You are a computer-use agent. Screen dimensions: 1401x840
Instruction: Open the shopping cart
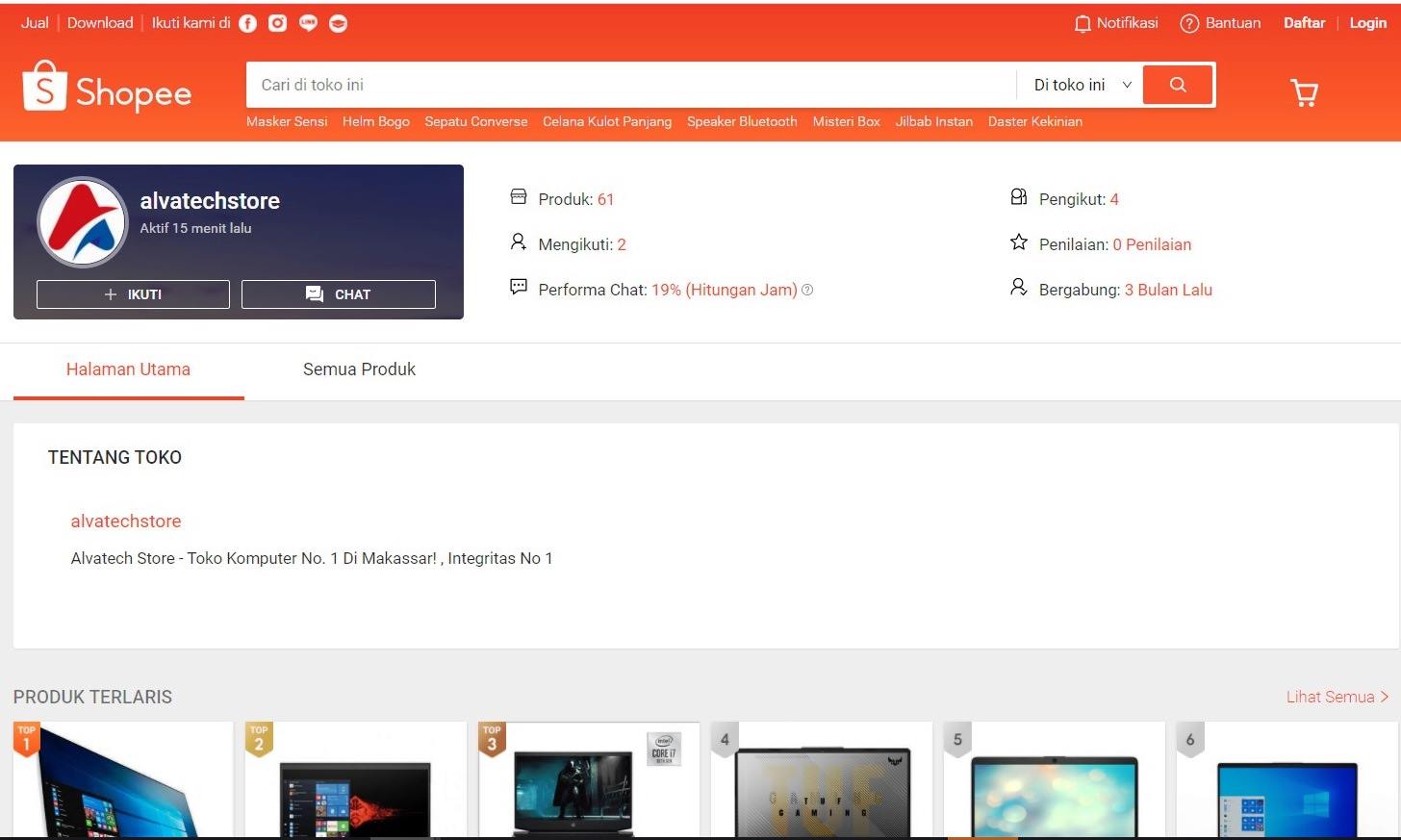[x=1304, y=92]
